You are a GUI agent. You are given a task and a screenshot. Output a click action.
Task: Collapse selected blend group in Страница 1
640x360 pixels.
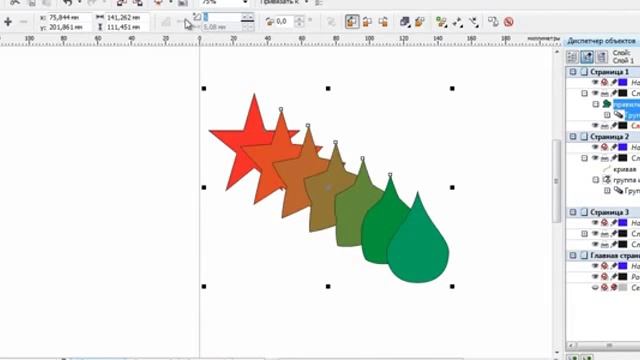[x=596, y=104]
